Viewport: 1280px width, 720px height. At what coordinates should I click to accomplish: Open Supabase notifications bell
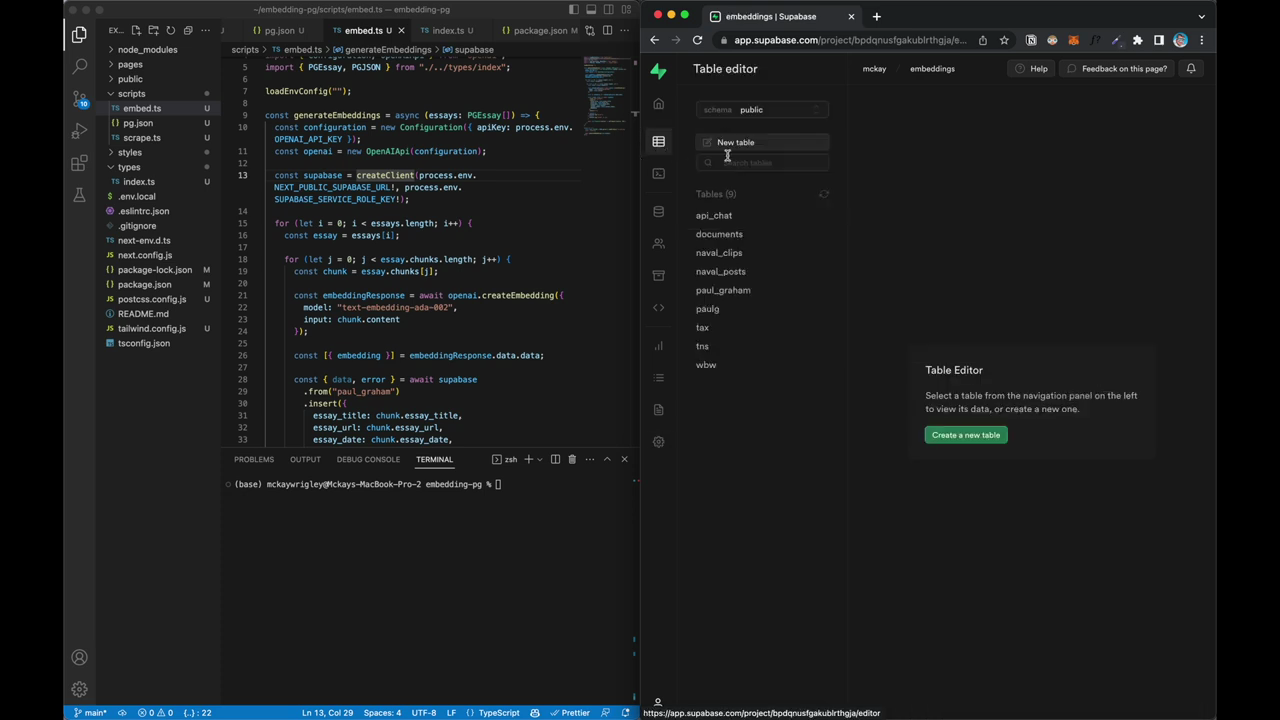[1191, 69]
